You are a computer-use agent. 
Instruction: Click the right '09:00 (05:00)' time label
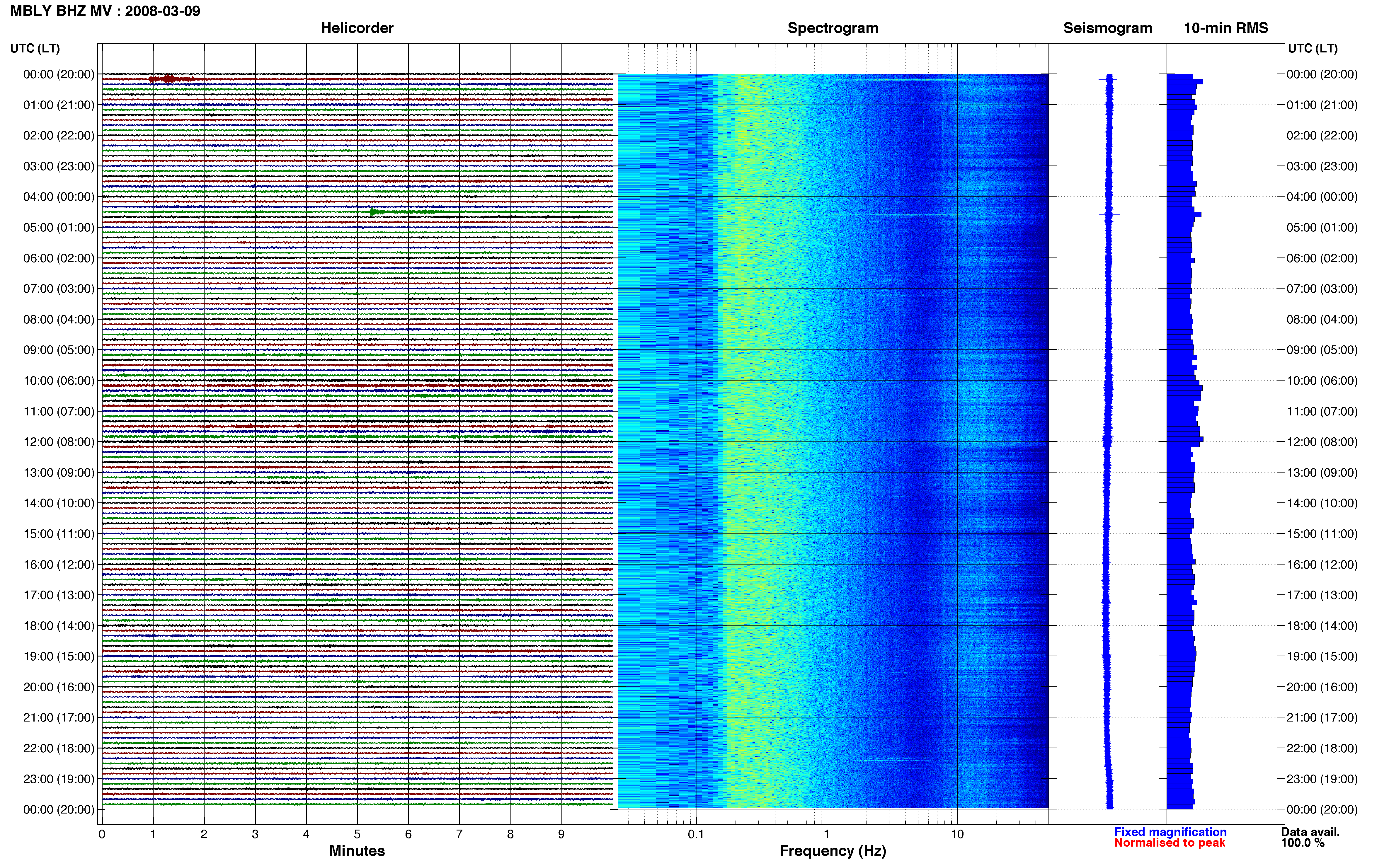pos(1322,350)
